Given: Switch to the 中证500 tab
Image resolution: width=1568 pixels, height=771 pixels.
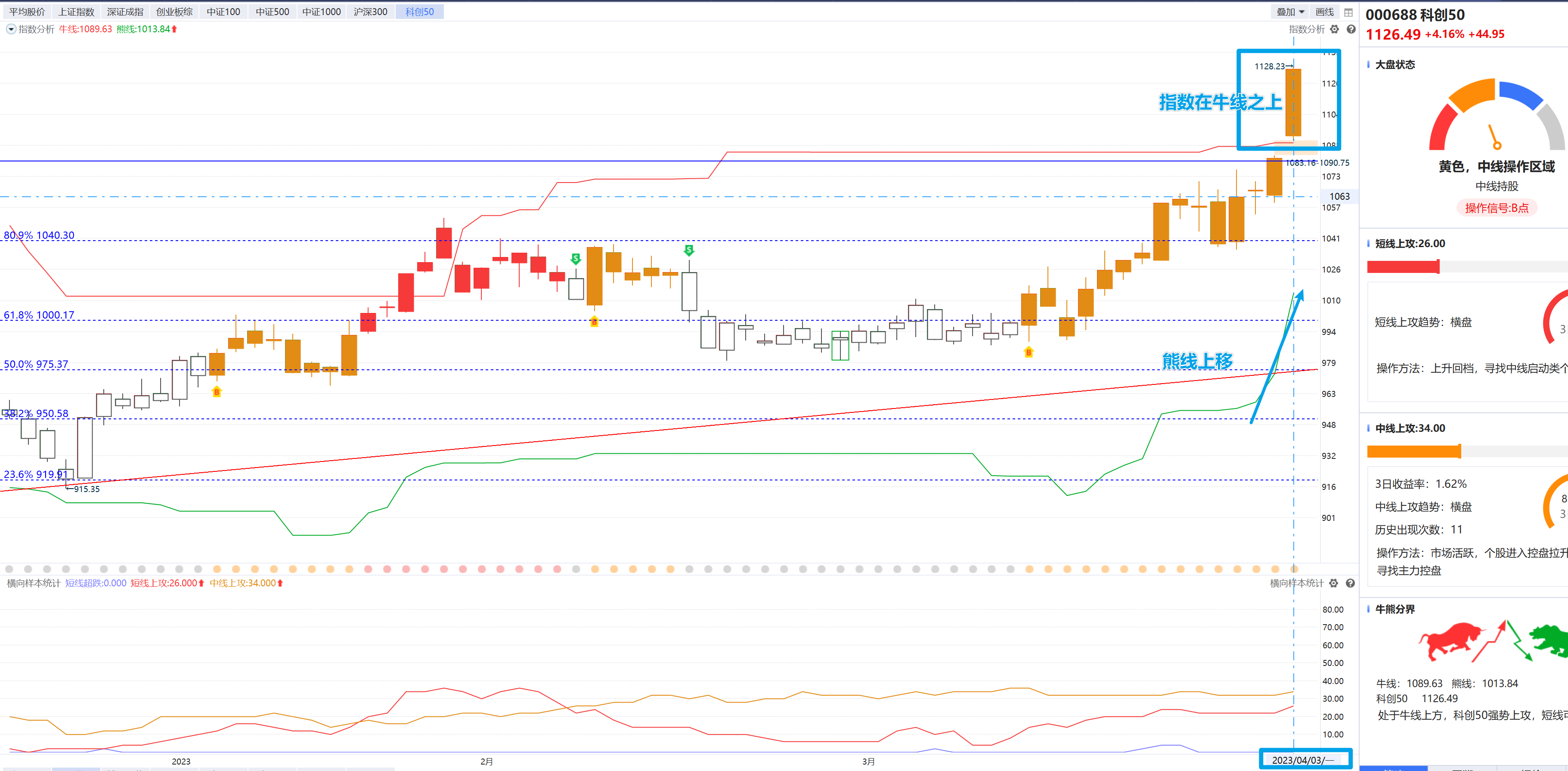Looking at the screenshot, I should pyautogui.click(x=272, y=12).
